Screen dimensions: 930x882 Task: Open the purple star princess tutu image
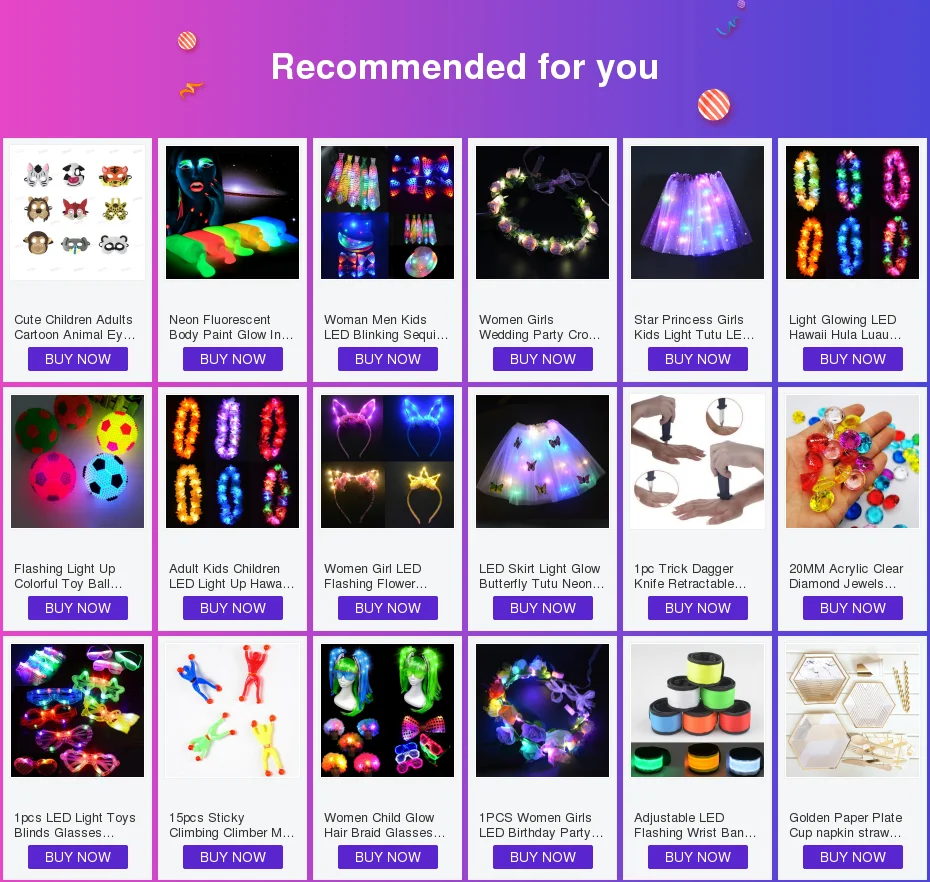[698, 212]
